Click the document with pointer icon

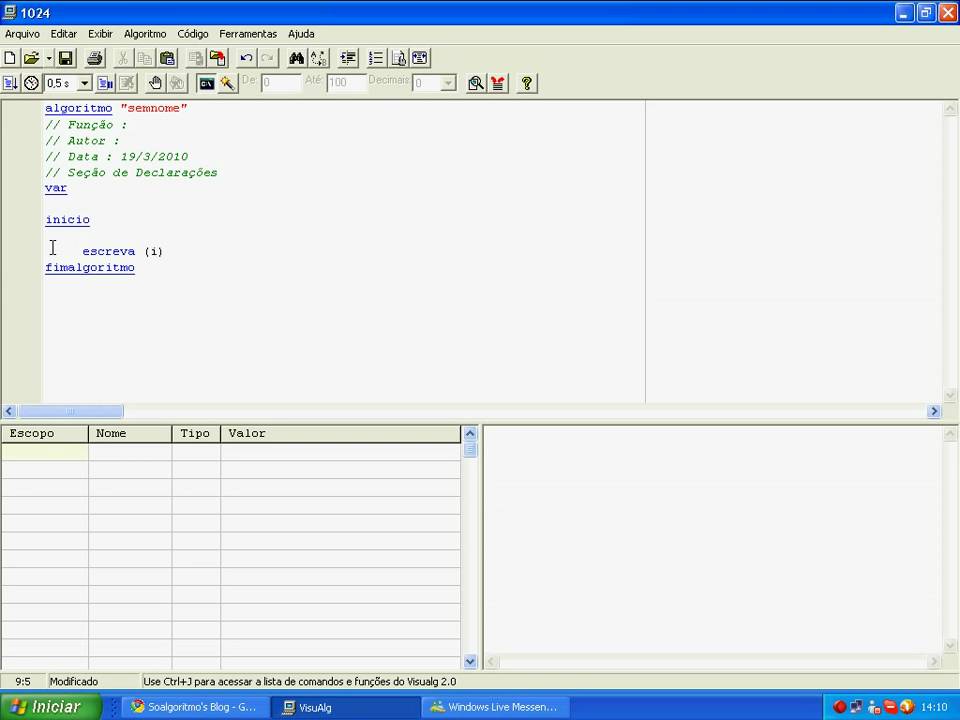click(x=399, y=58)
